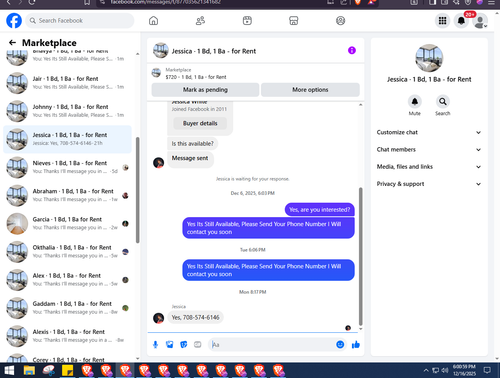The image size is (500, 378).
Task: Click the message text input field
Action: (273, 344)
